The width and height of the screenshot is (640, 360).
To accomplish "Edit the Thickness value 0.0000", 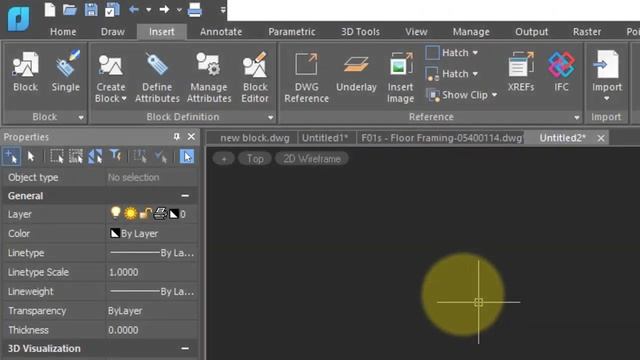I will [152, 330].
